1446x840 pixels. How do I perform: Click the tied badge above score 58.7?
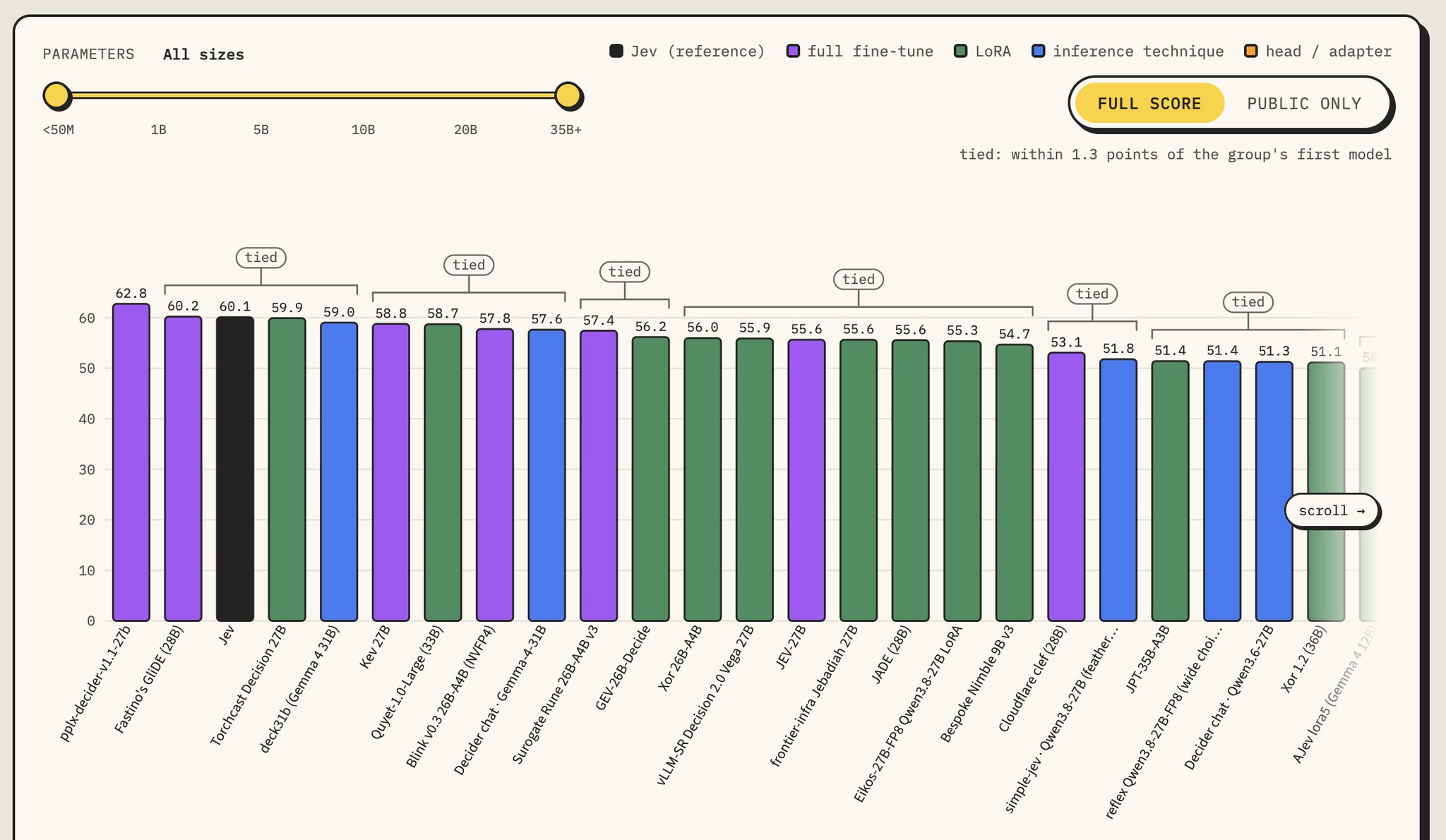point(469,265)
